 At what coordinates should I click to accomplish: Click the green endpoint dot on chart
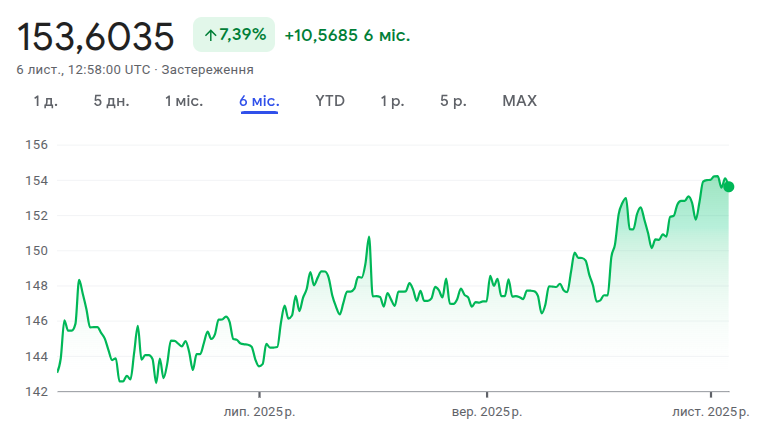coord(728,186)
